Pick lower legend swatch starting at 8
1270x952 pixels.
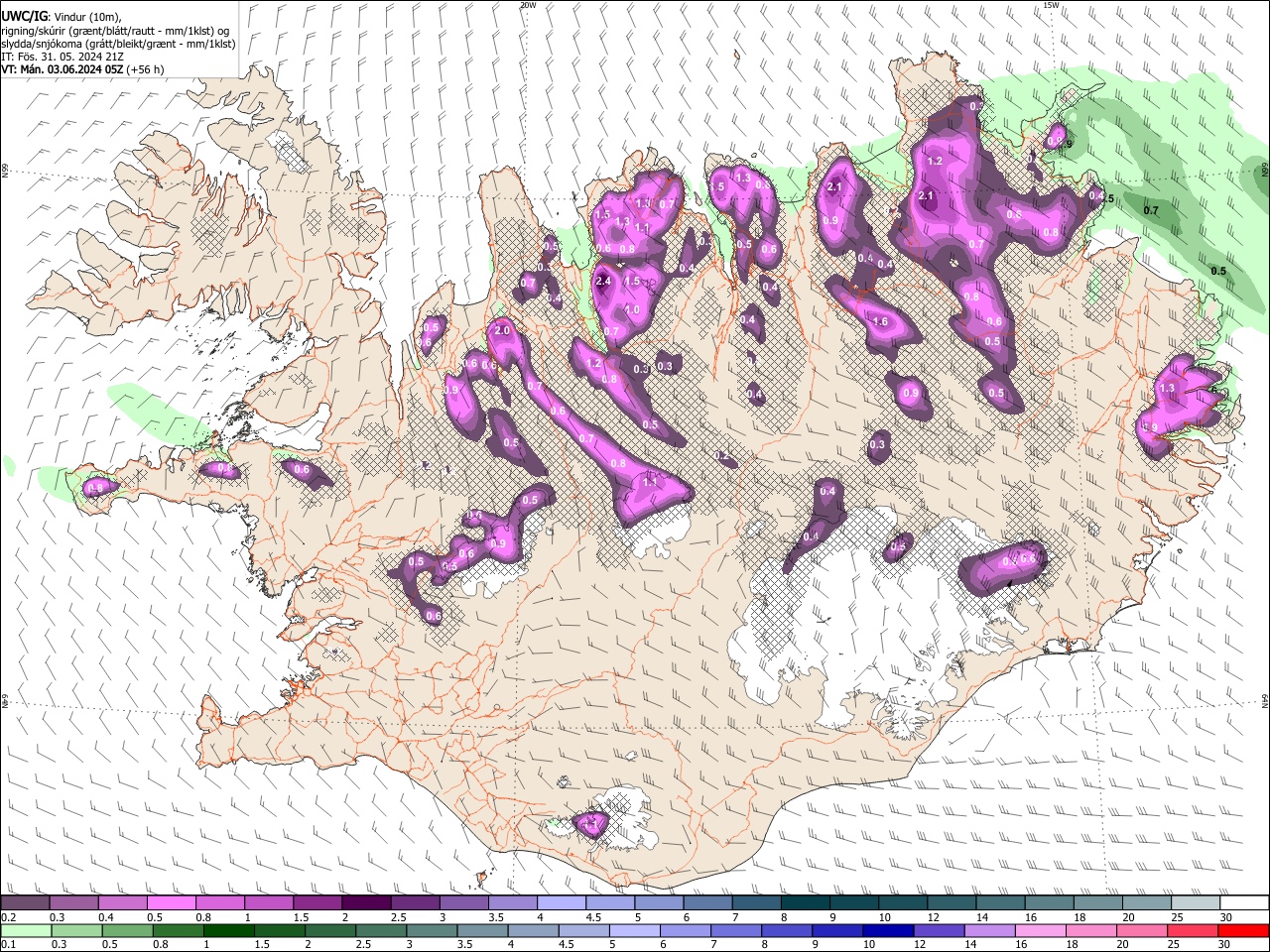pyautogui.click(x=787, y=930)
